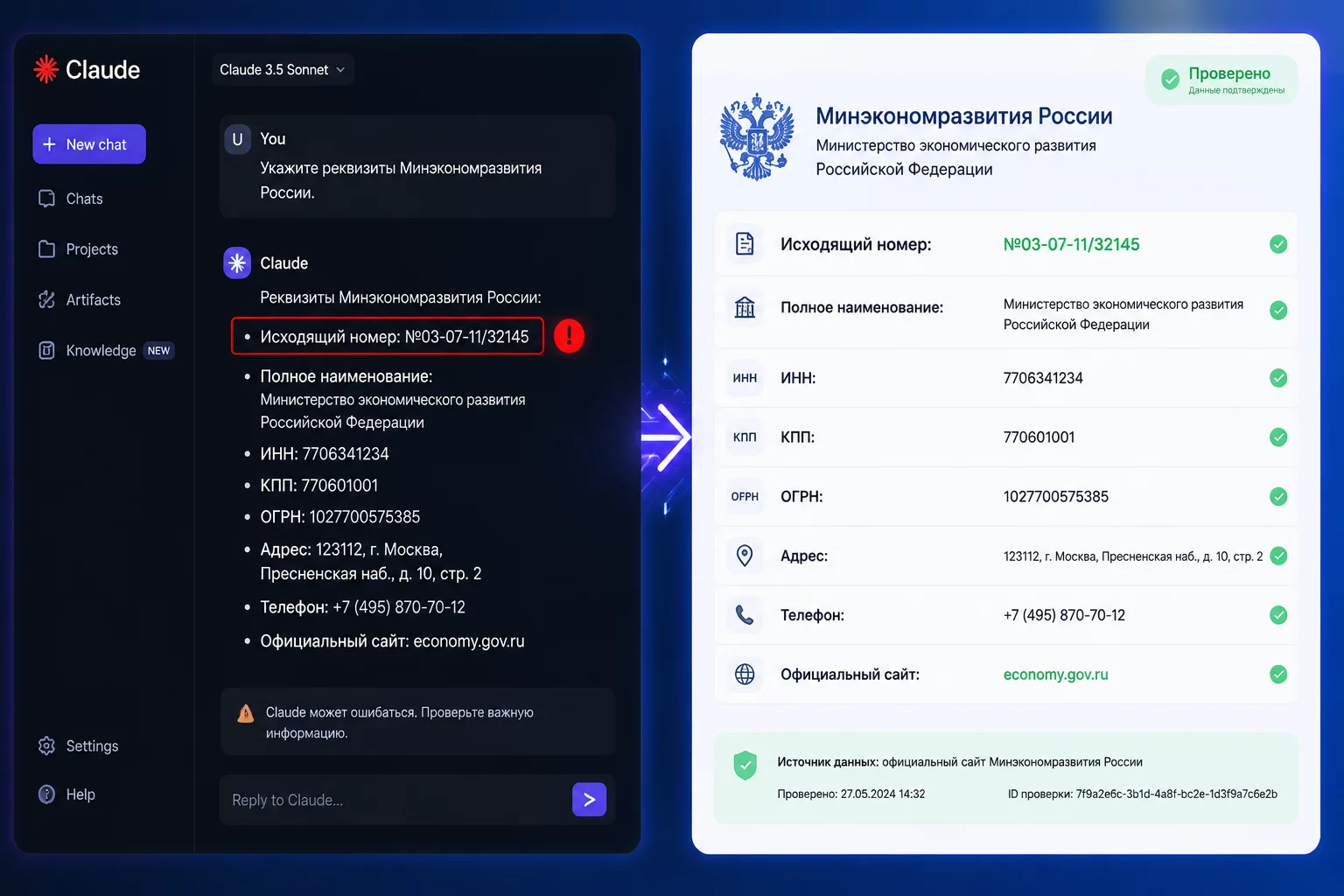Click 'Claude может ошибаться' disclaimer text
The width and height of the screenshot is (1344, 896).
(400, 723)
